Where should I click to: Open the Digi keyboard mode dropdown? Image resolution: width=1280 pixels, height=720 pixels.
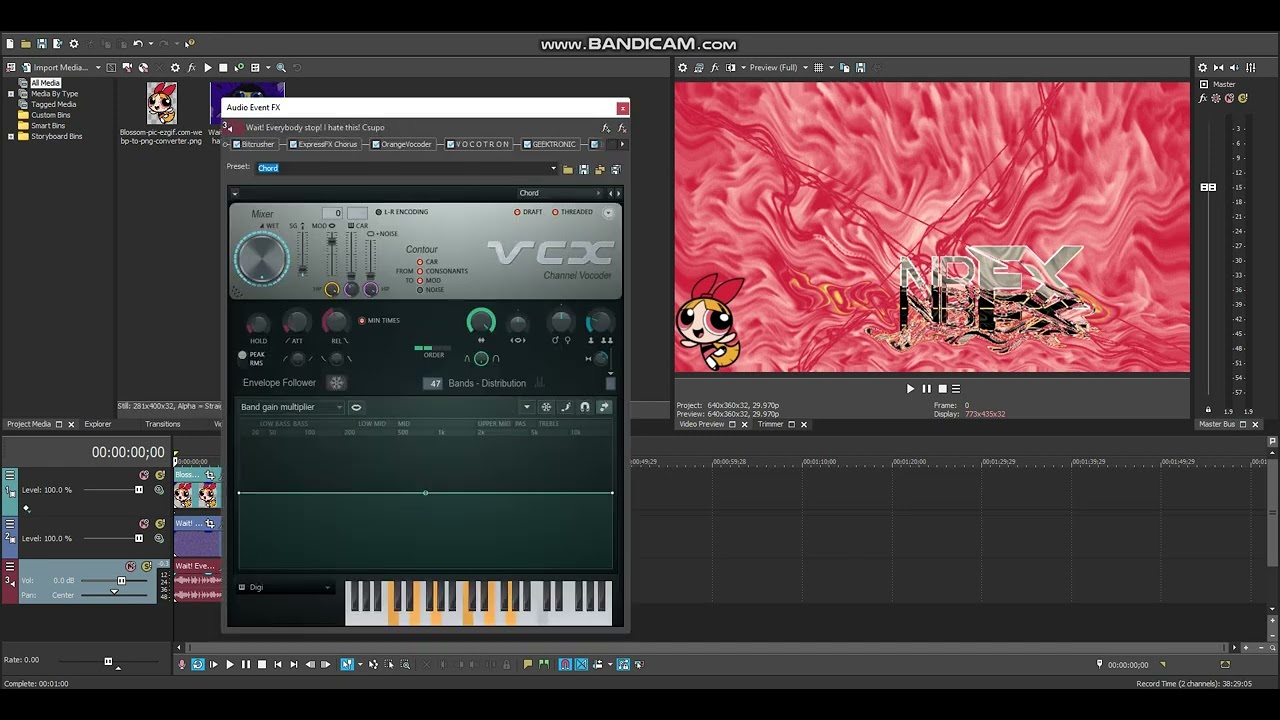285,588
